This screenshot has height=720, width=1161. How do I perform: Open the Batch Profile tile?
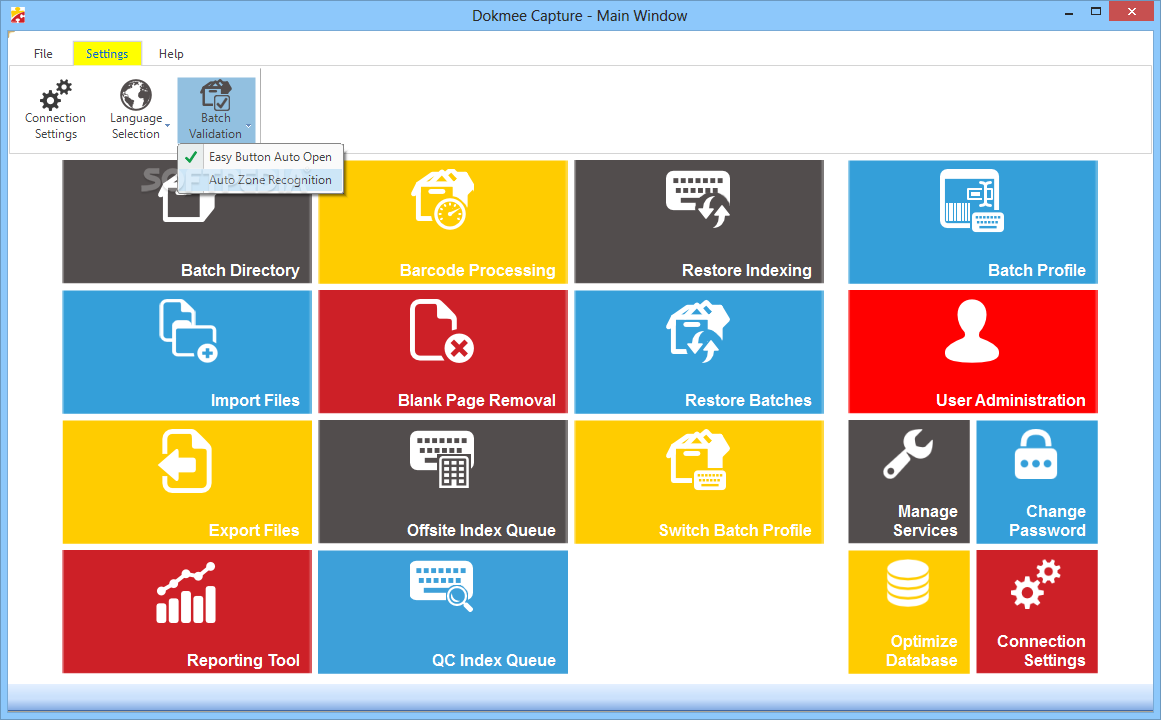(973, 221)
